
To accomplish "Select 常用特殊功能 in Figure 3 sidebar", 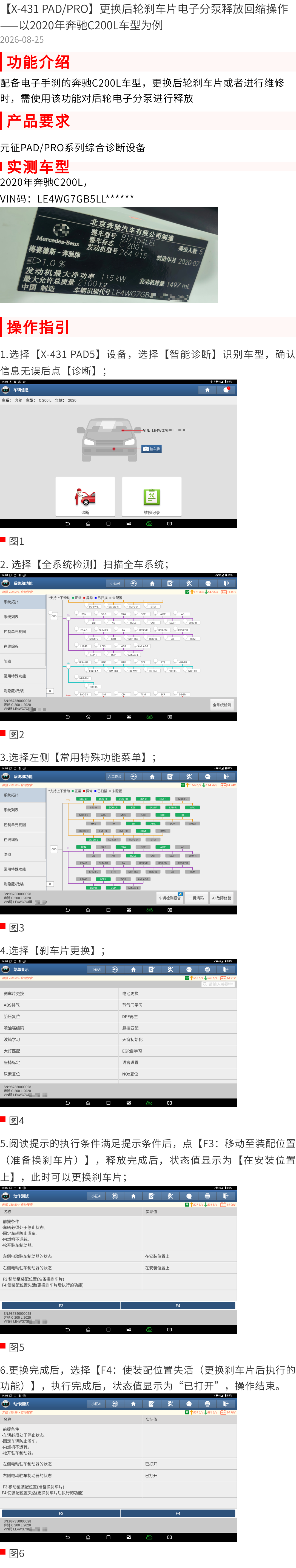I will click(x=23, y=869).
